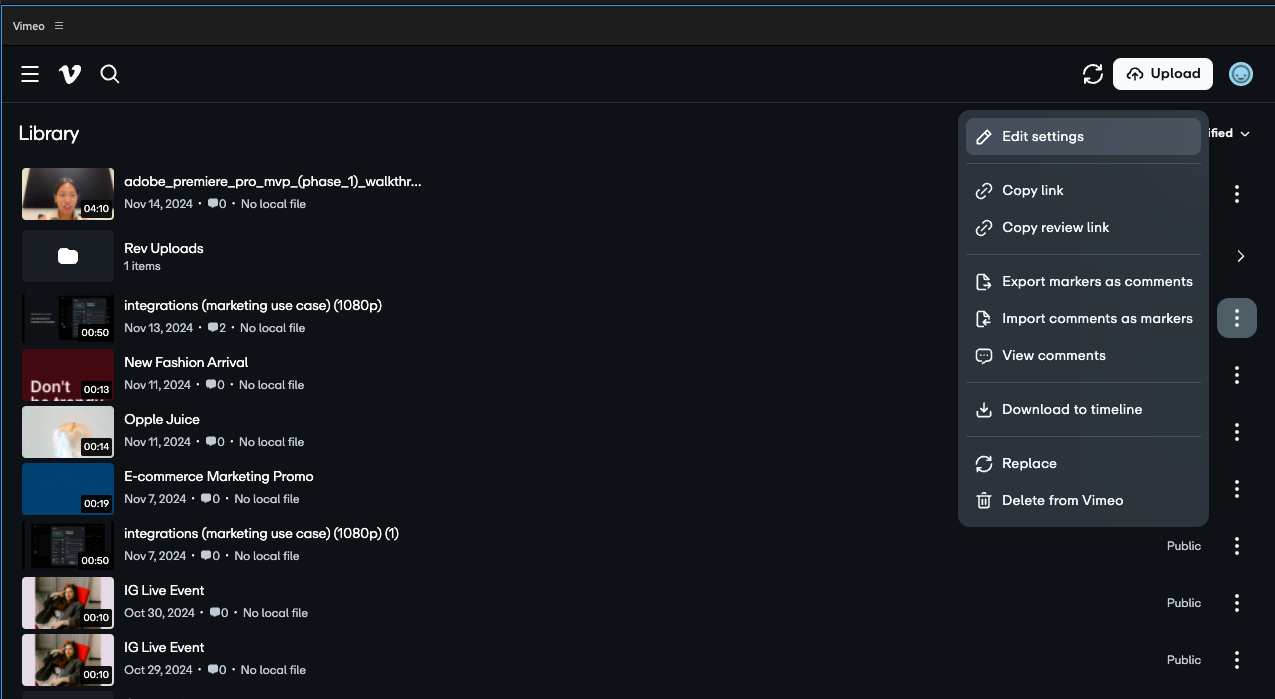
Task: Open options for Opple Juice video
Action: [x=1237, y=432]
